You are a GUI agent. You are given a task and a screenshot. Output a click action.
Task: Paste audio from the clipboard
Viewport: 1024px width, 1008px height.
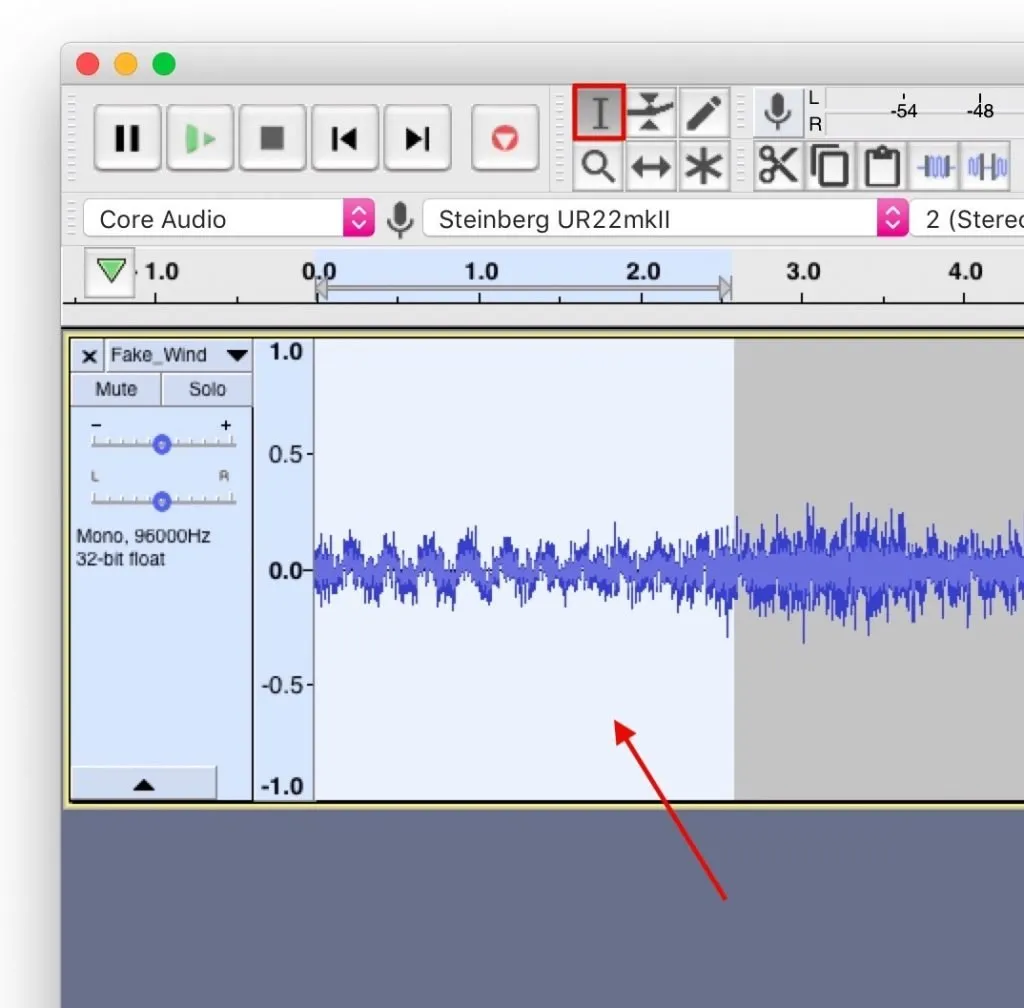(881, 166)
